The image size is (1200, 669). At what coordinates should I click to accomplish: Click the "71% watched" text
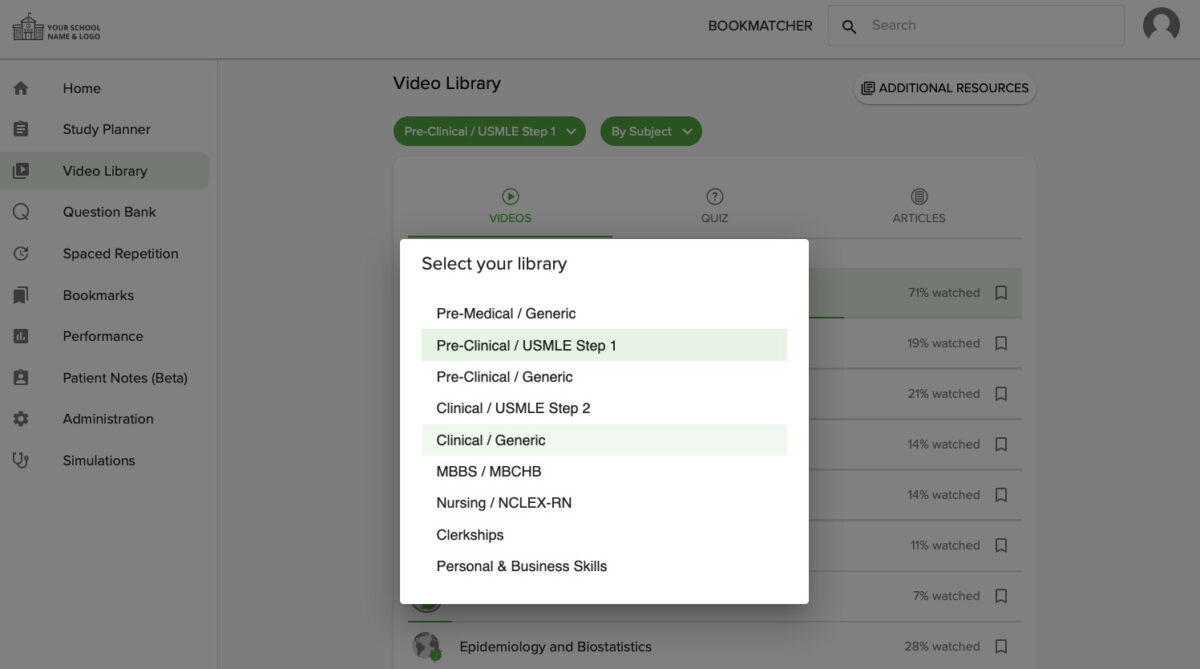pos(944,293)
